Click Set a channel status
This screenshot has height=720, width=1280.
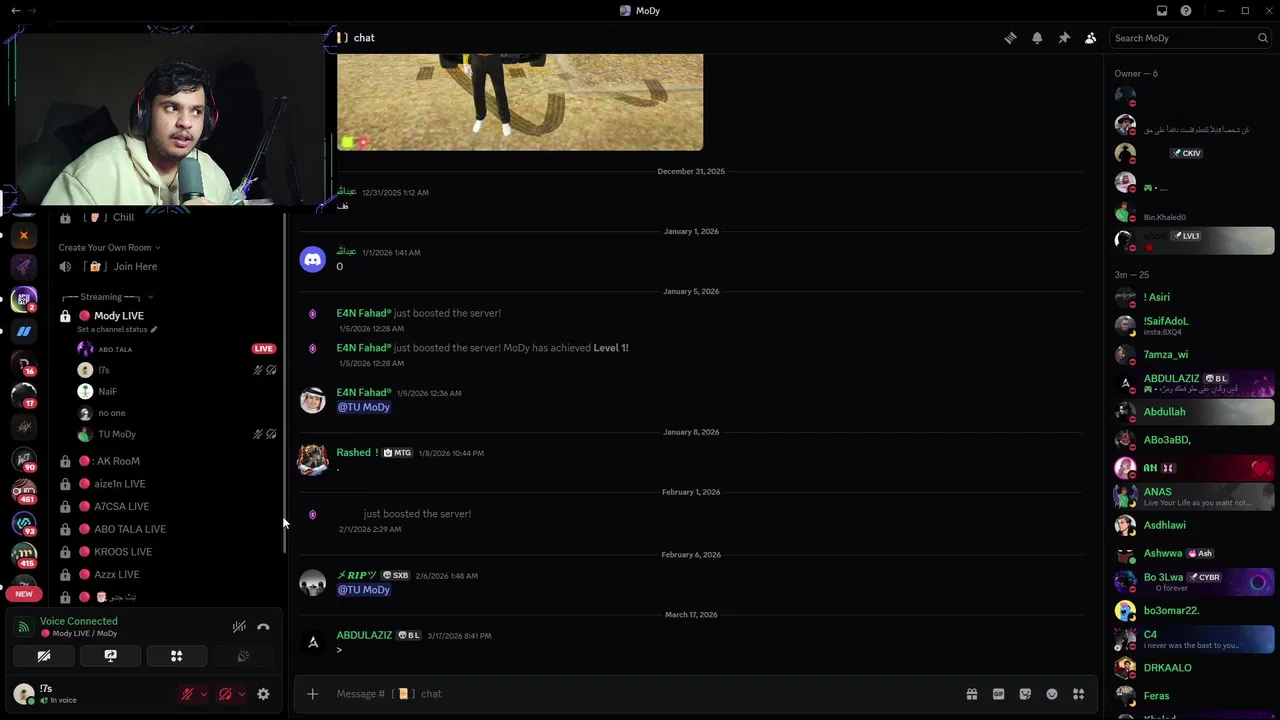117,329
